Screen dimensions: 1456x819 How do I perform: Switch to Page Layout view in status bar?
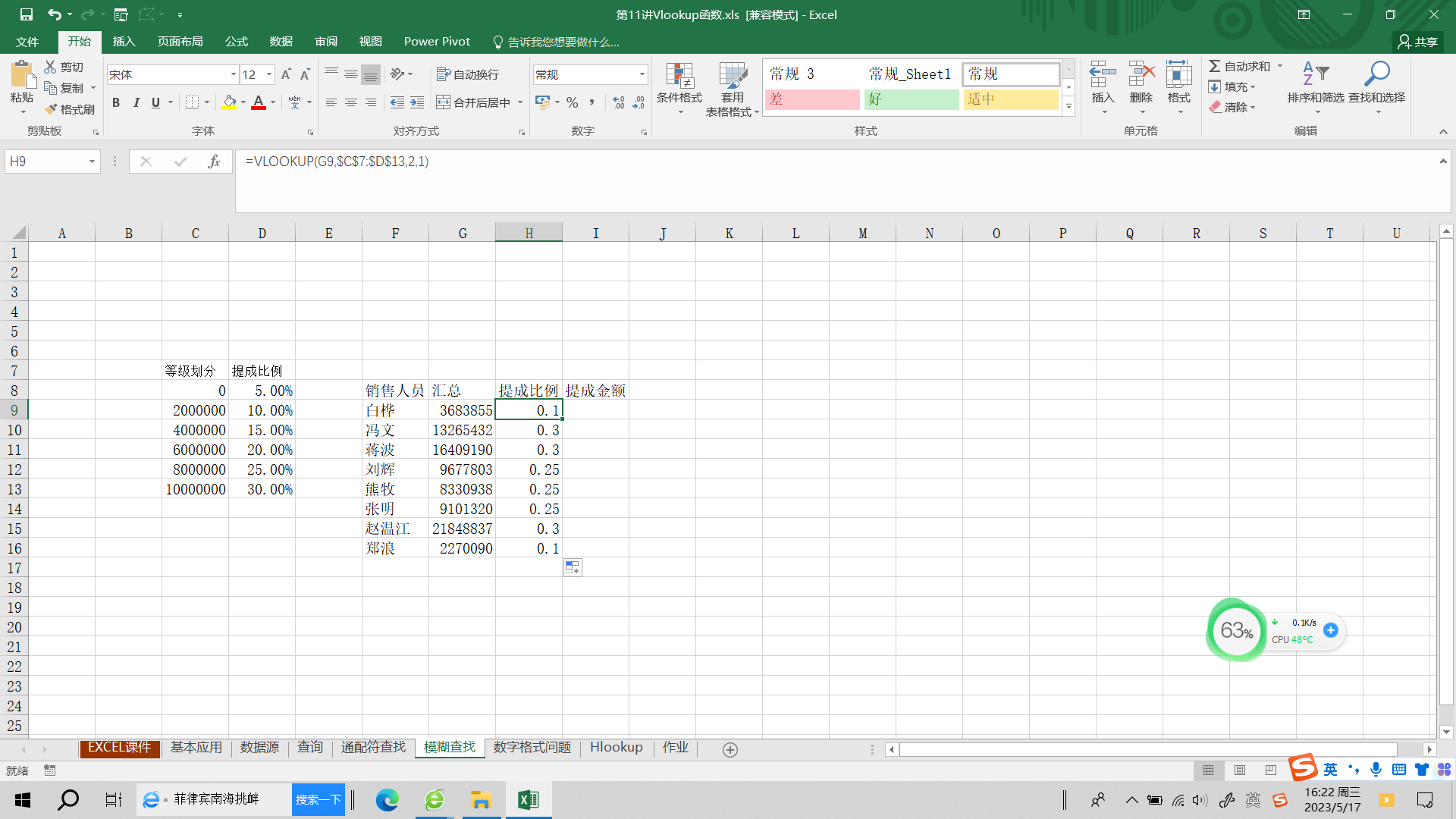point(1240,770)
